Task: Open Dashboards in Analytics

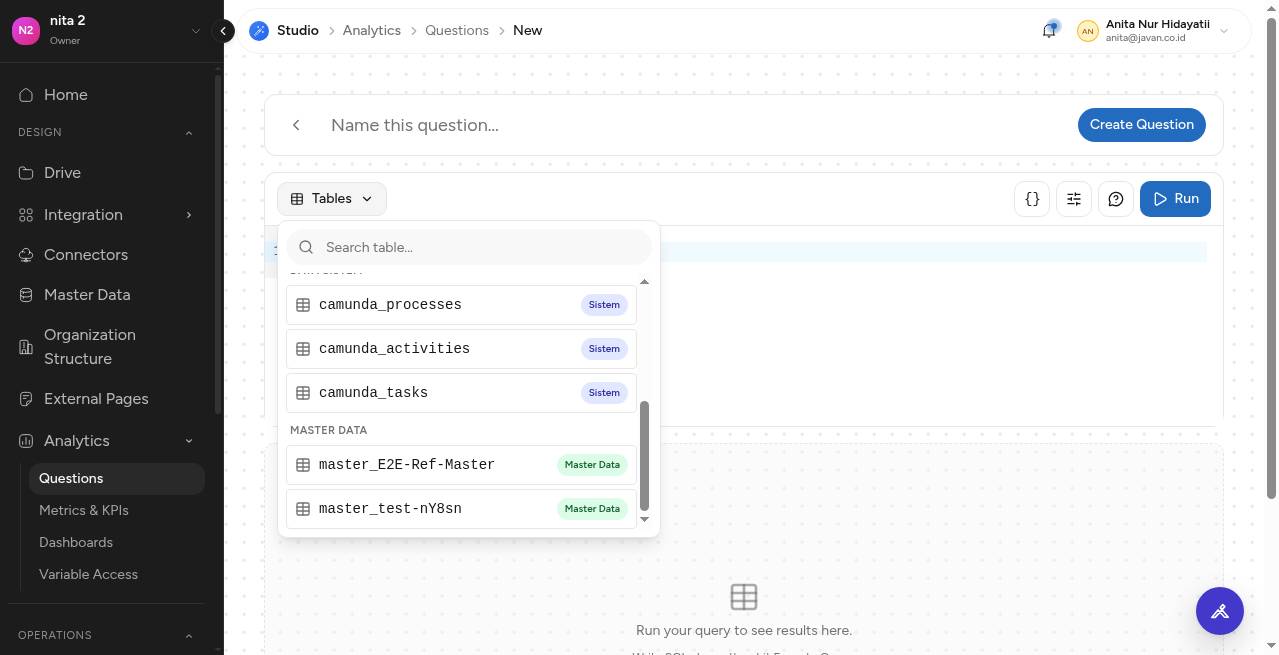Action: coord(76,543)
